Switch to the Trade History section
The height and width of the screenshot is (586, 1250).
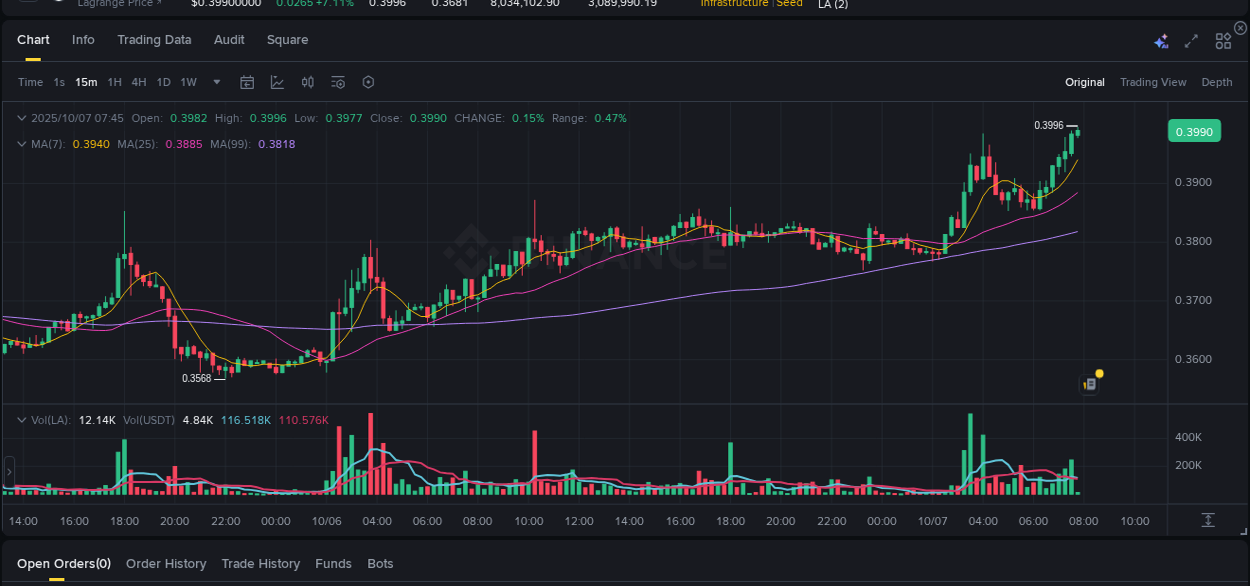click(x=260, y=563)
